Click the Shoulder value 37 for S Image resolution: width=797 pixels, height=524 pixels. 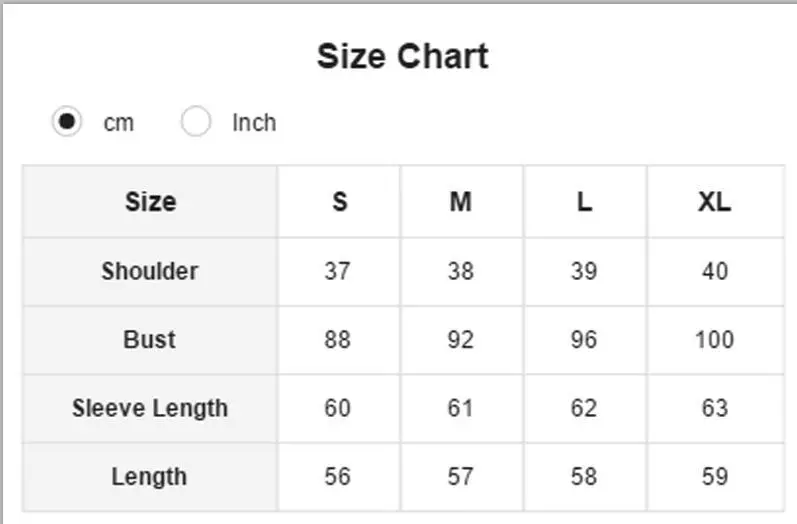pyautogui.click(x=338, y=271)
